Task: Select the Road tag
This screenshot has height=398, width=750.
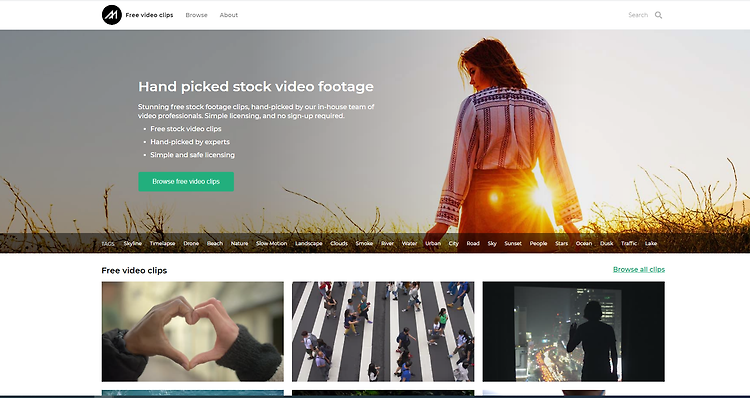Action: pyautogui.click(x=473, y=243)
